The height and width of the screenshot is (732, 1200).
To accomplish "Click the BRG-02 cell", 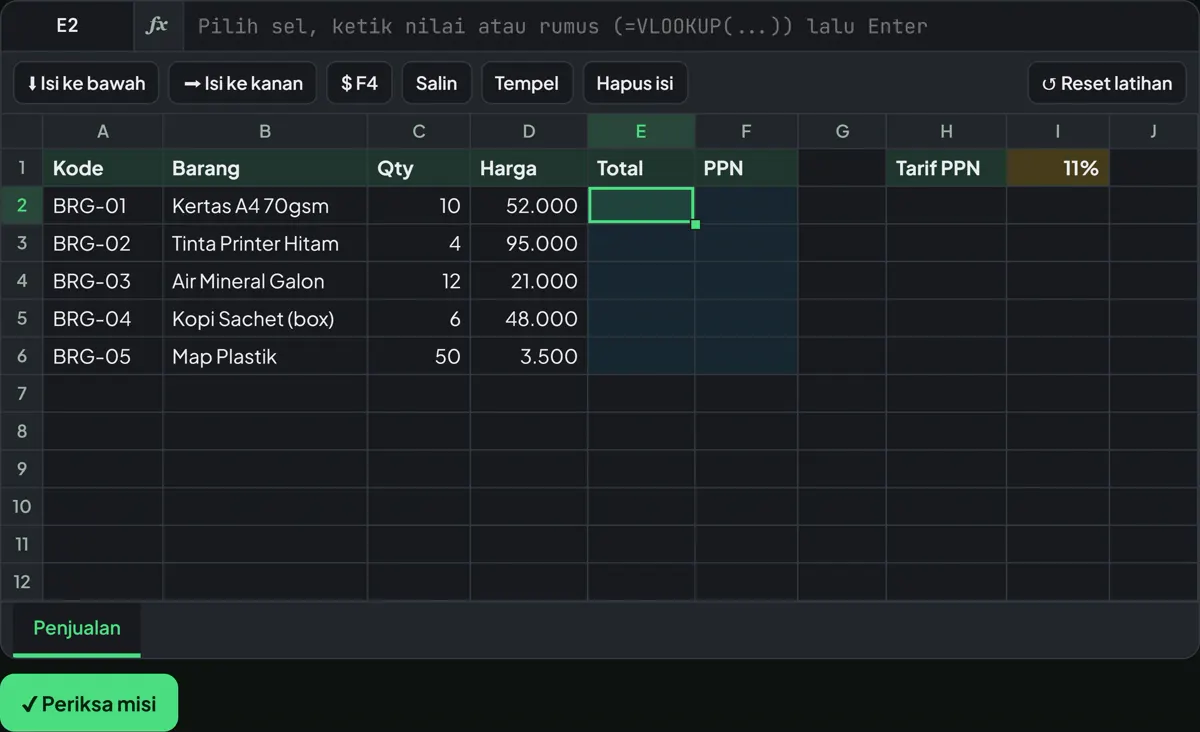I will pos(103,243).
